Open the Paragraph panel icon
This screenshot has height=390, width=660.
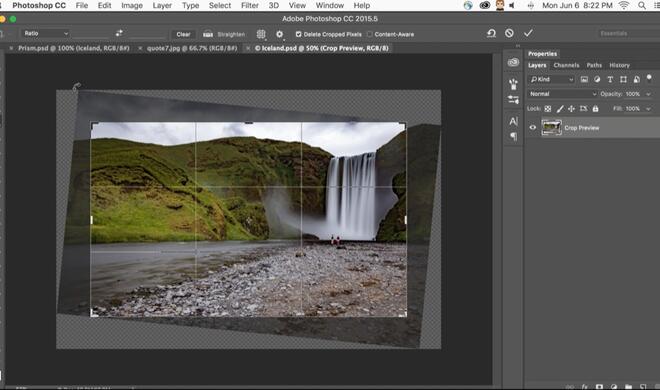(514, 136)
